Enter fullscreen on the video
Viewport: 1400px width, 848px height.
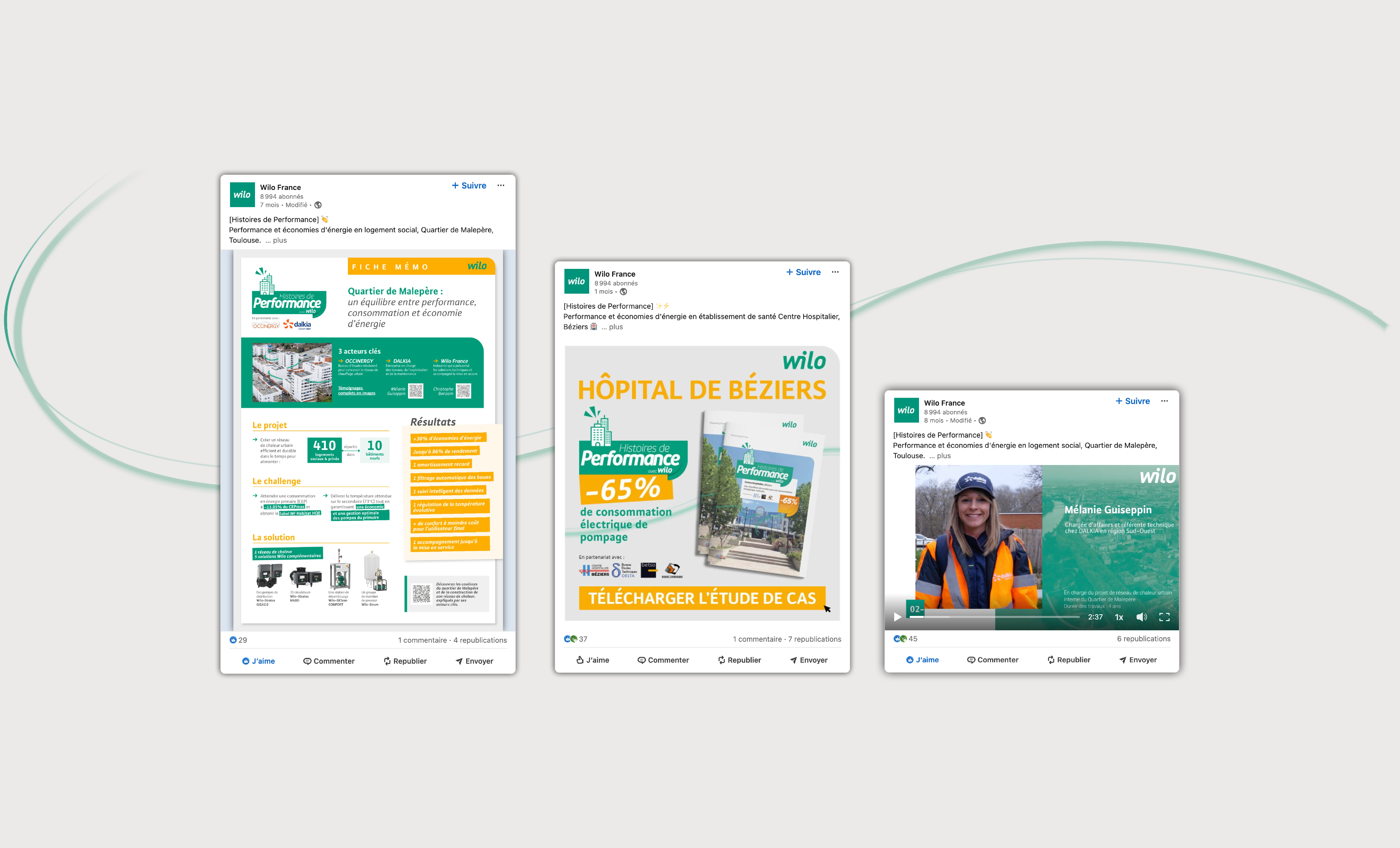(x=1164, y=617)
